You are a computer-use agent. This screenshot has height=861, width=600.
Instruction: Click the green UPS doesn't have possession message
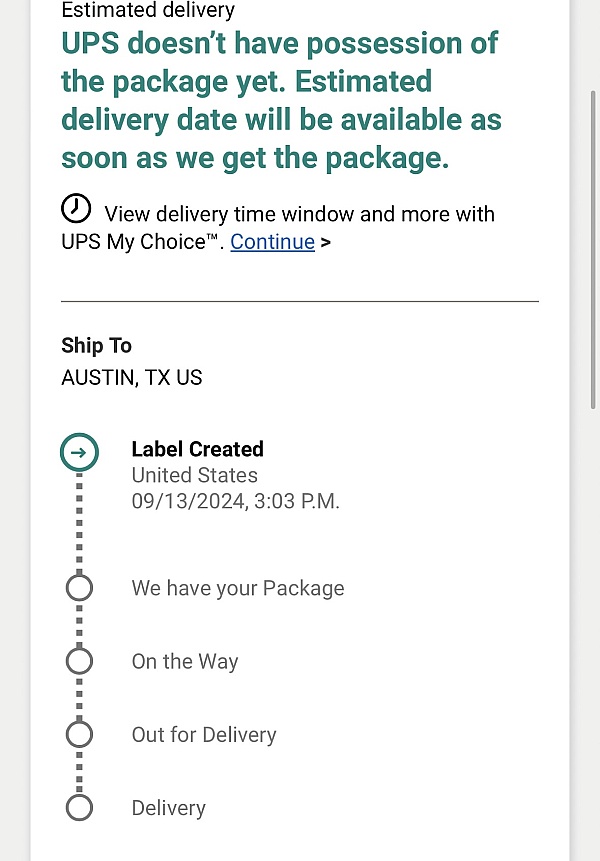pyautogui.click(x=280, y=100)
